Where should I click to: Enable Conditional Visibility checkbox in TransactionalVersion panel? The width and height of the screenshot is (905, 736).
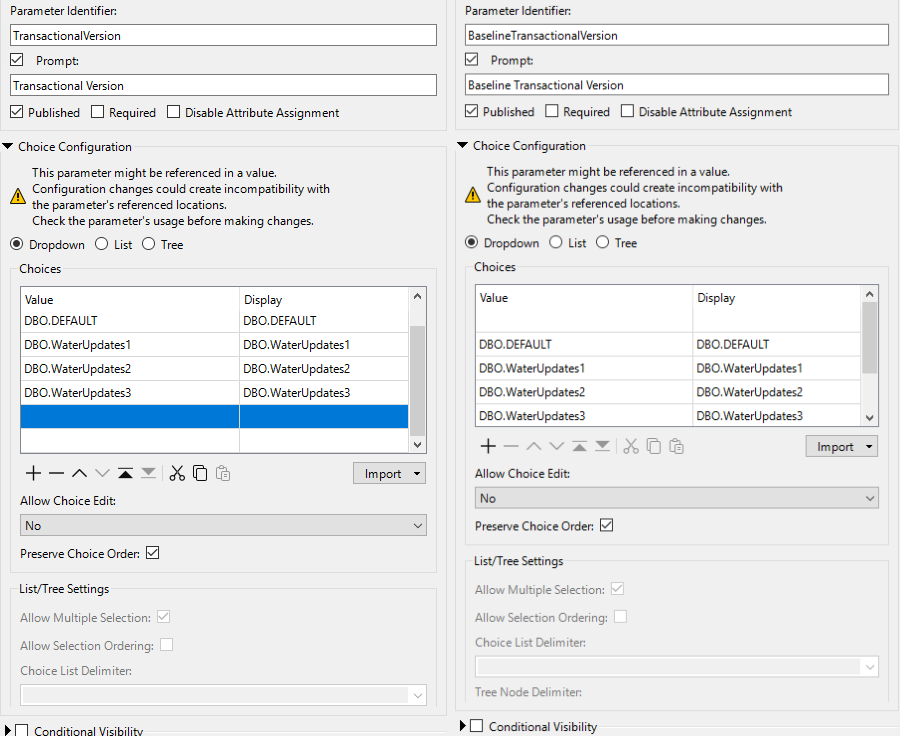(21, 730)
